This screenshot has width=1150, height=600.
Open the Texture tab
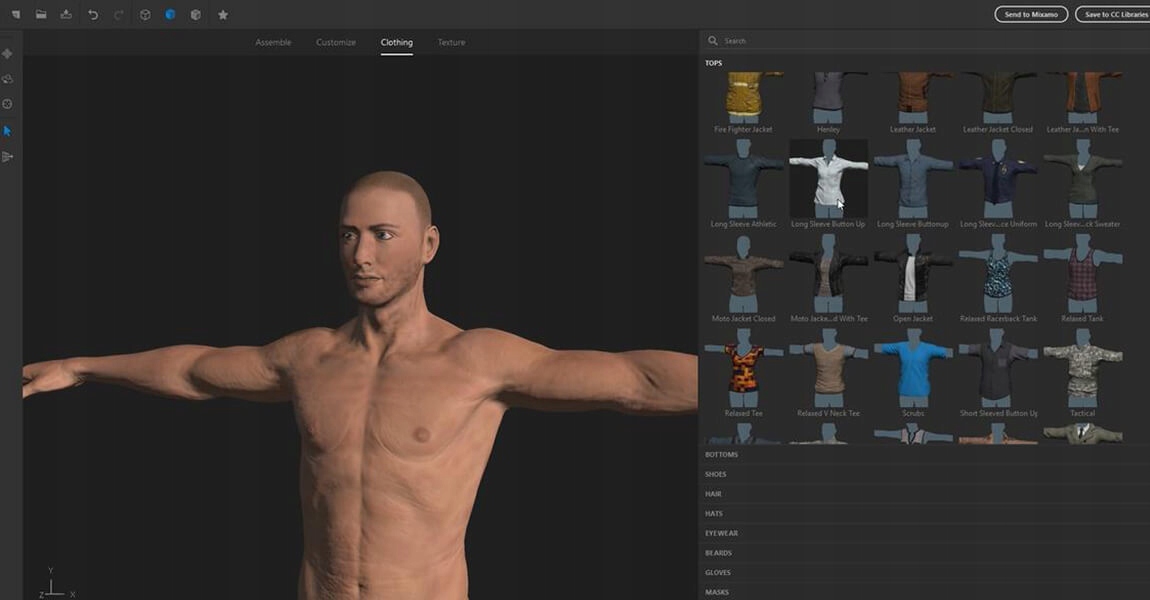[x=451, y=43]
